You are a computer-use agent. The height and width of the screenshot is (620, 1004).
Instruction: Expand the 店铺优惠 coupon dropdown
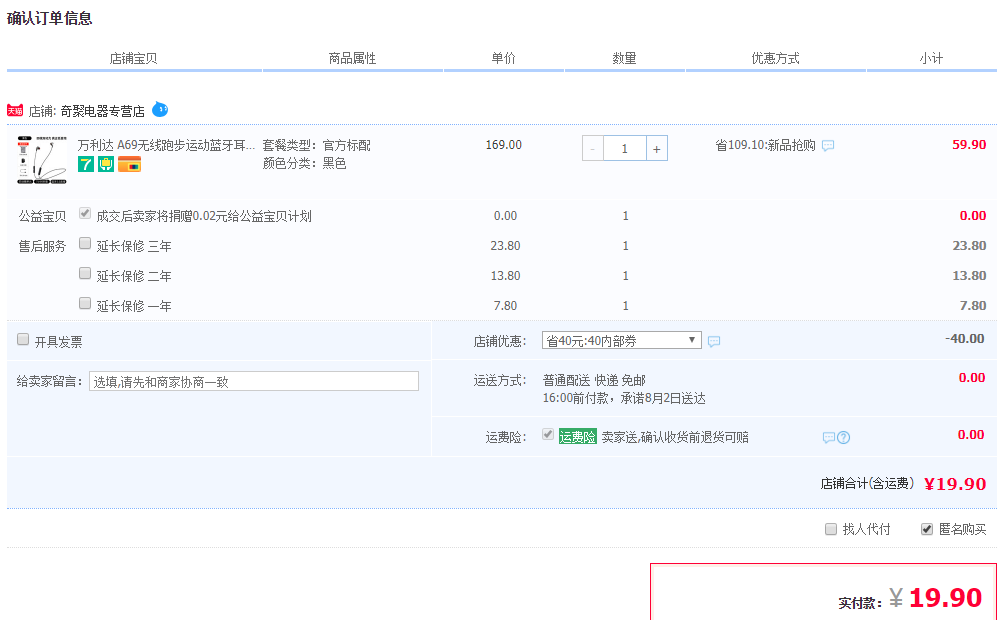click(x=622, y=340)
